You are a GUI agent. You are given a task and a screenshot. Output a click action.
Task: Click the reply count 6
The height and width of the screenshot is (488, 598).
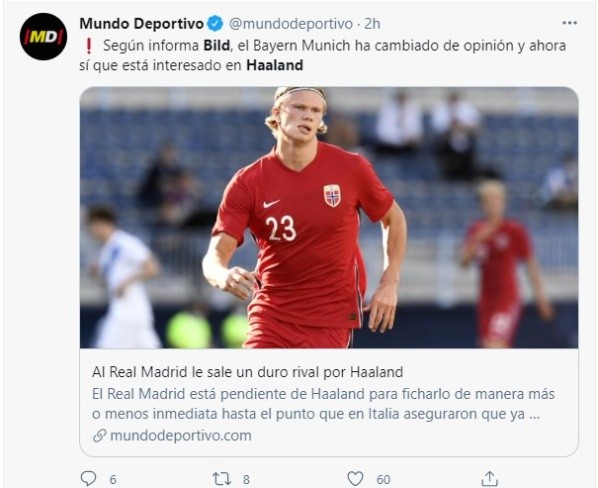pyautogui.click(x=113, y=479)
